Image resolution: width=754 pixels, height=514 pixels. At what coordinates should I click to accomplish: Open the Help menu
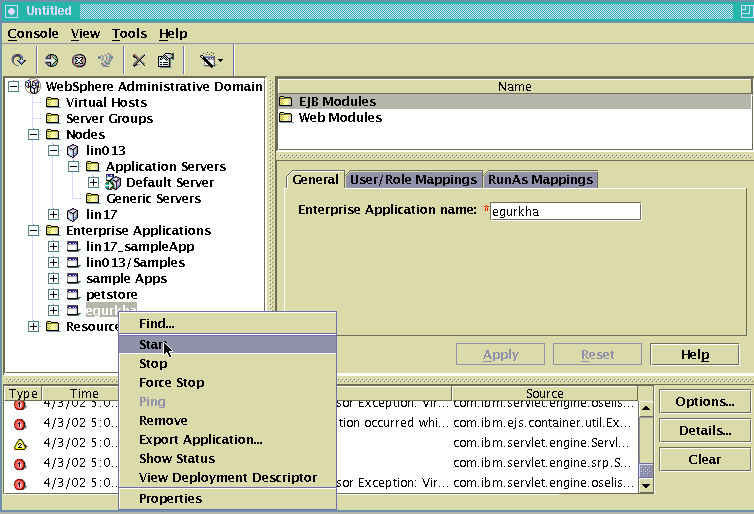point(173,34)
